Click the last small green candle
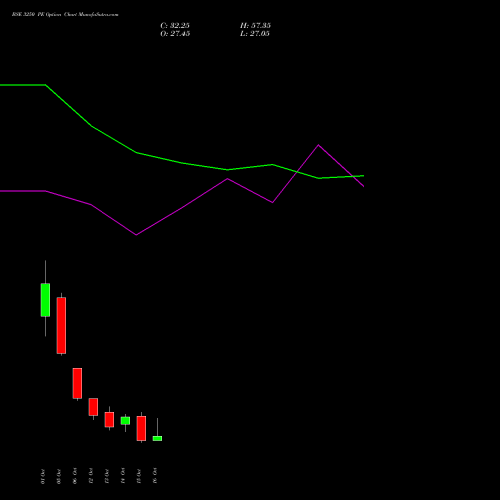500x500 pixels. click(x=157, y=438)
